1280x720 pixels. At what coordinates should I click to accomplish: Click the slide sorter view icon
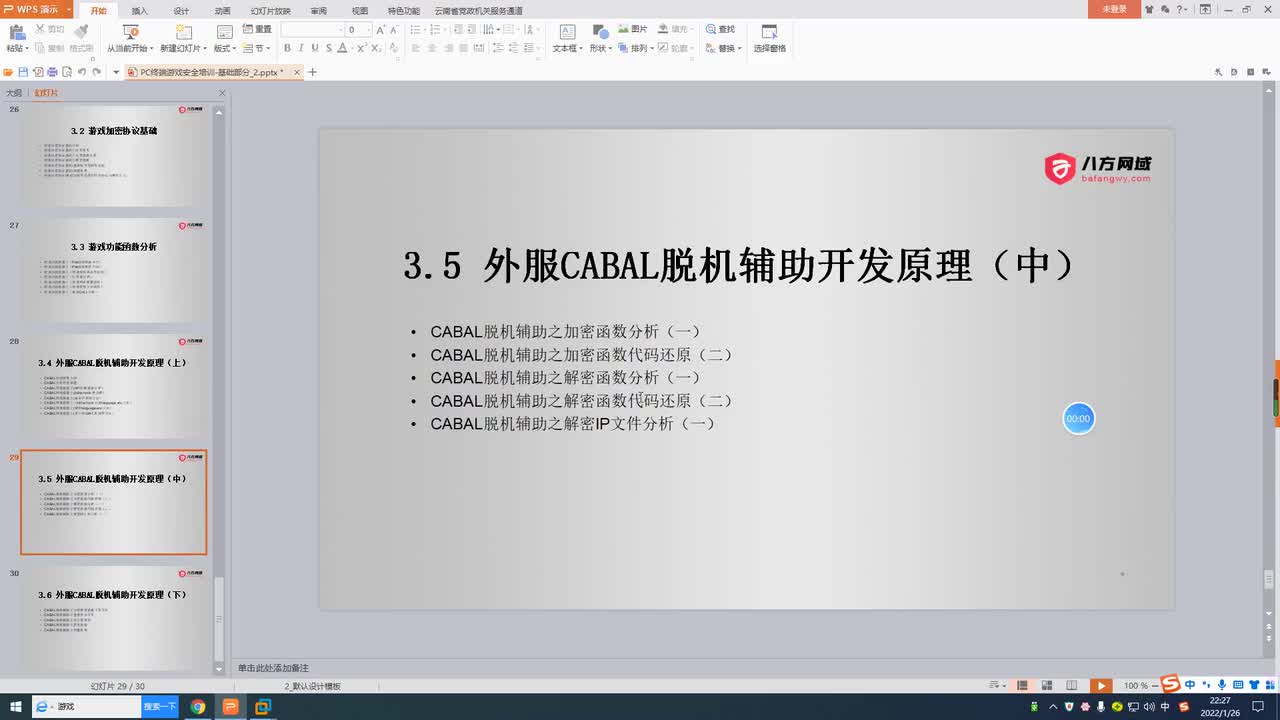(x=1047, y=686)
